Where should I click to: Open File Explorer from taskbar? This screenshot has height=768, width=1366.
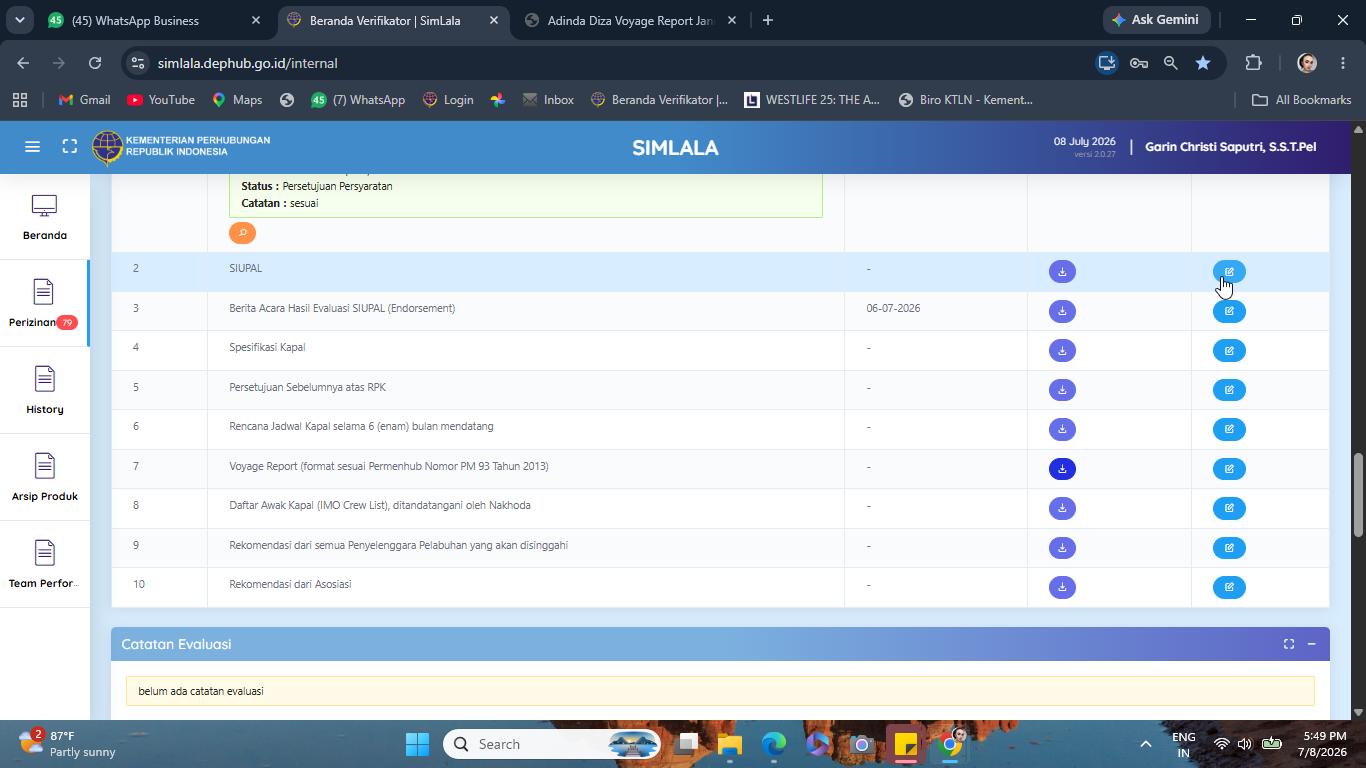(729, 744)
